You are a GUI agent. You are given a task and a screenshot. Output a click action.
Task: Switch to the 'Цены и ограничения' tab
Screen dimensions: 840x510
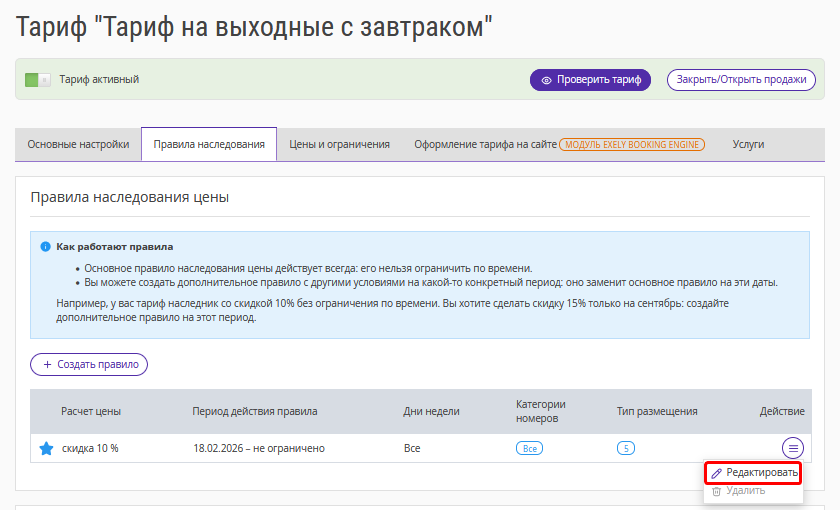point(339,144)
